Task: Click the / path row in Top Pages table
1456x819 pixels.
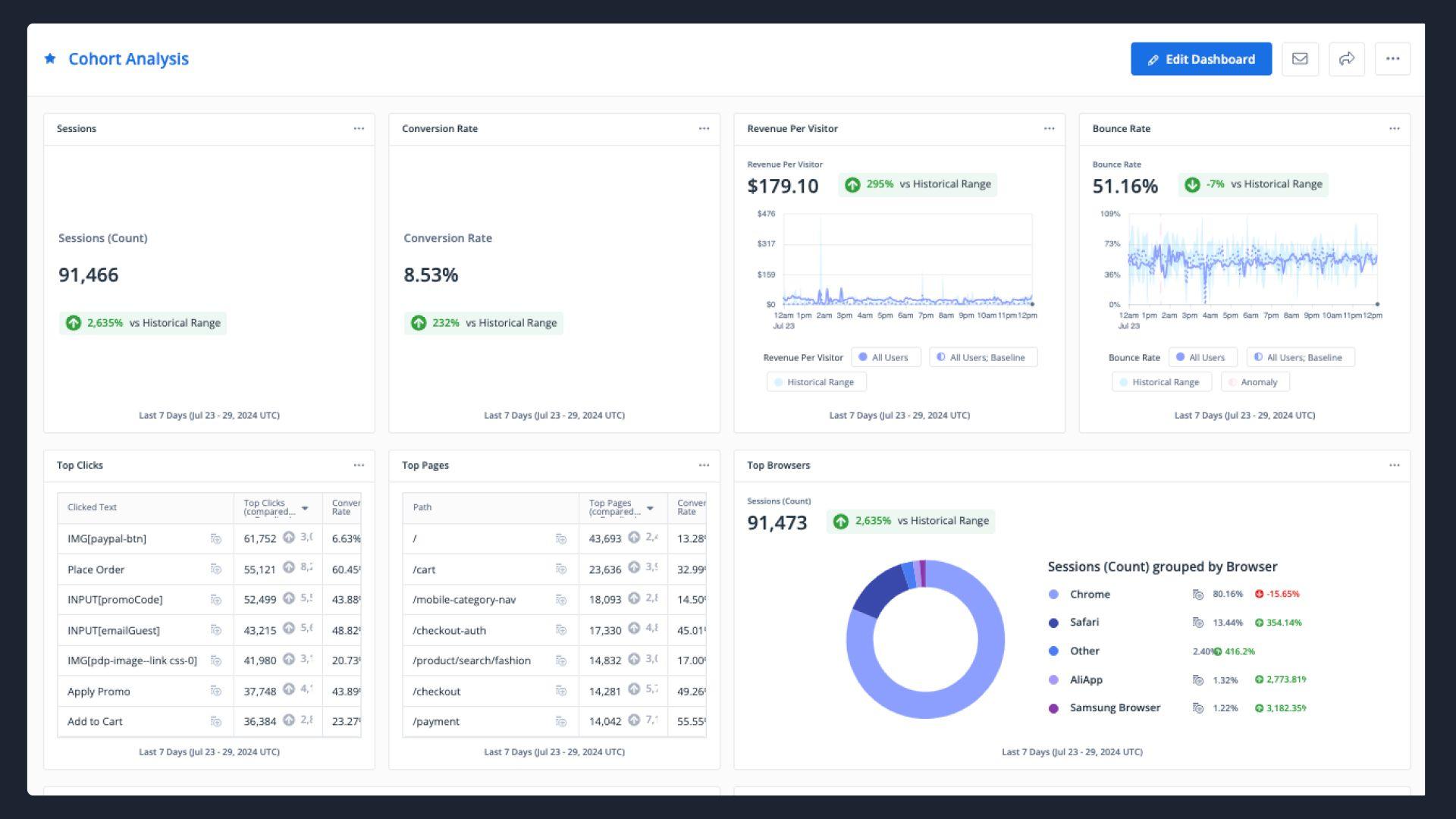Action: coord(487,538)
